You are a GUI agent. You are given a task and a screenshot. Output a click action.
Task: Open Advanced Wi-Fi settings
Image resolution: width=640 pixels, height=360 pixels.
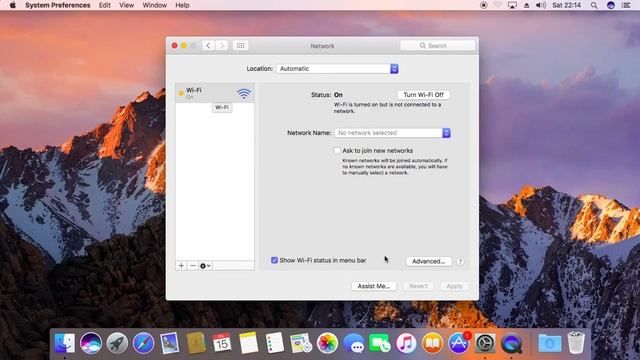tap(429, 261)
